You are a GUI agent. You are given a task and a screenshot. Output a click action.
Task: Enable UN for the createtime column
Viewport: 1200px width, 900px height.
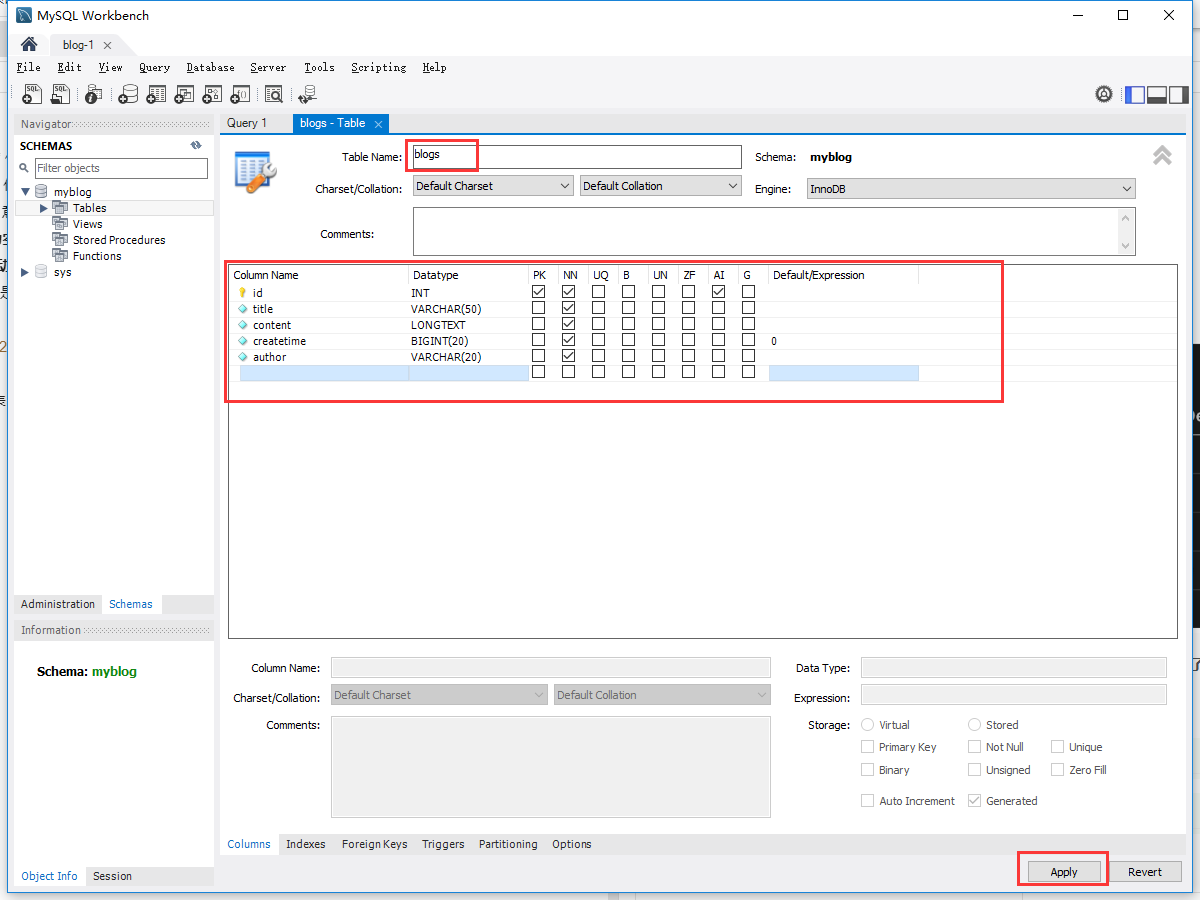click(x=658, y=340)
